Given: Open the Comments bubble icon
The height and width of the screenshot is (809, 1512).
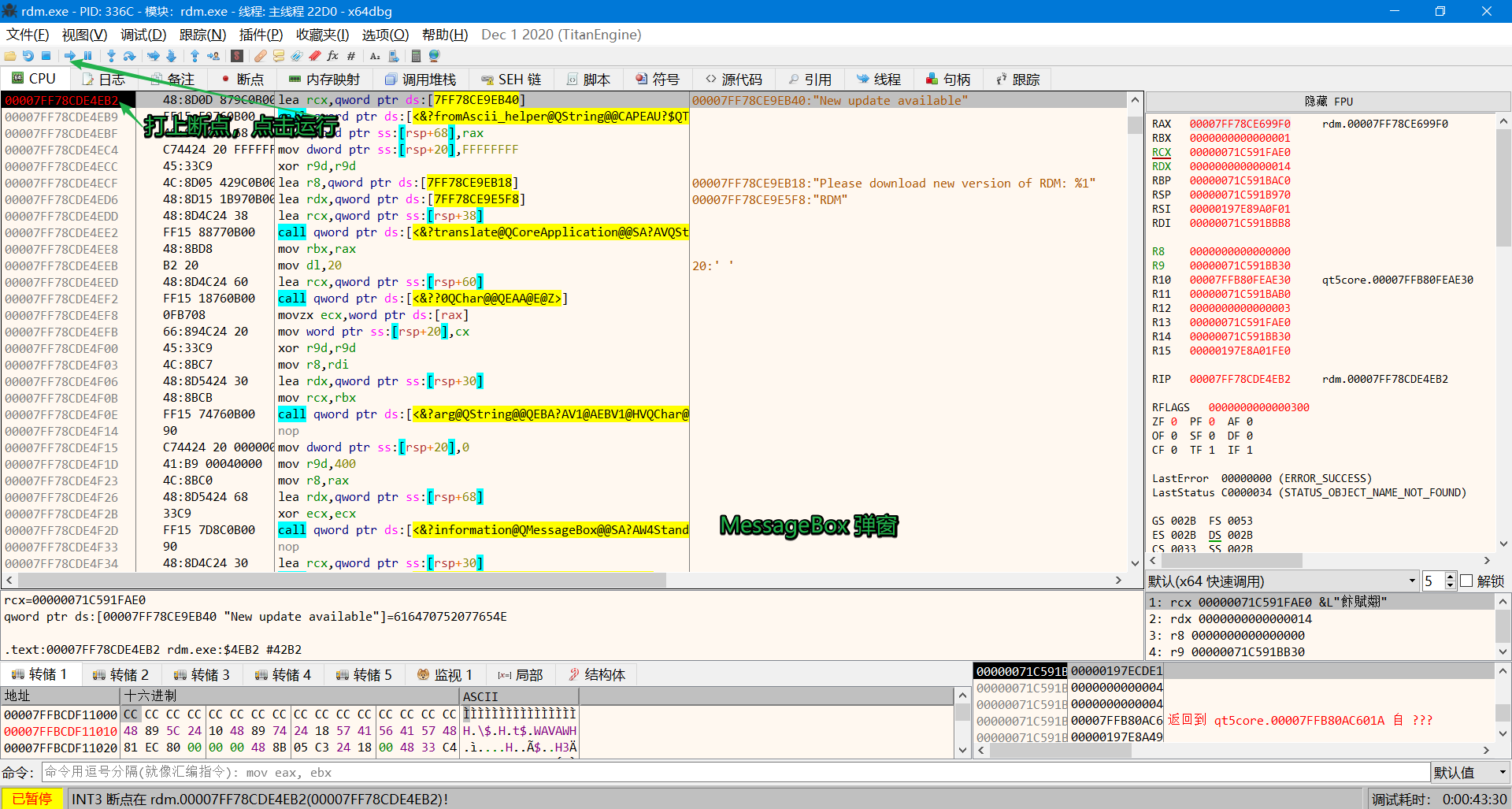Looking at the screenshot, I should click(x=279, y=56).
